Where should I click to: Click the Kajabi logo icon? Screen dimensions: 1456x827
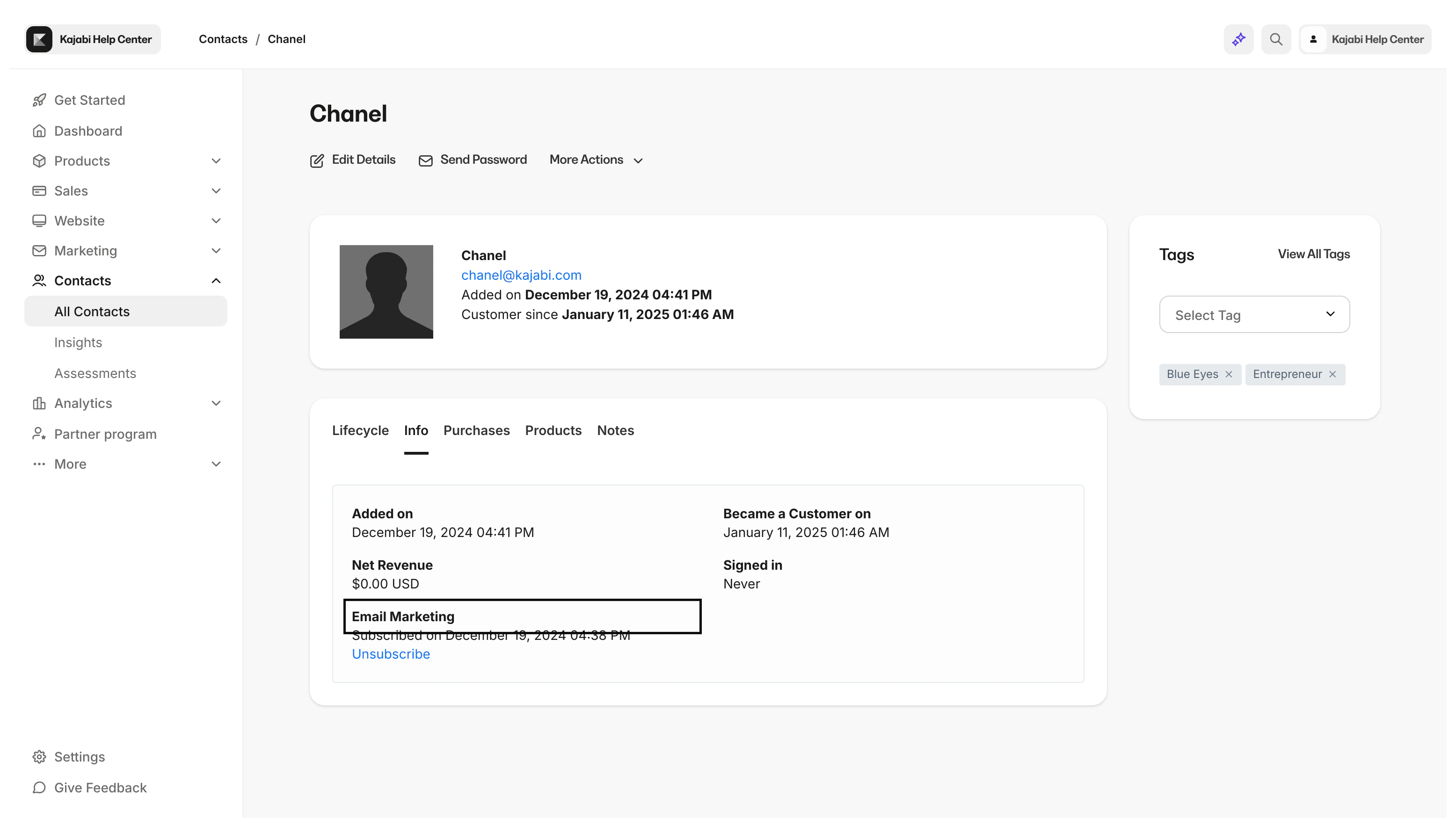(39, 39)
